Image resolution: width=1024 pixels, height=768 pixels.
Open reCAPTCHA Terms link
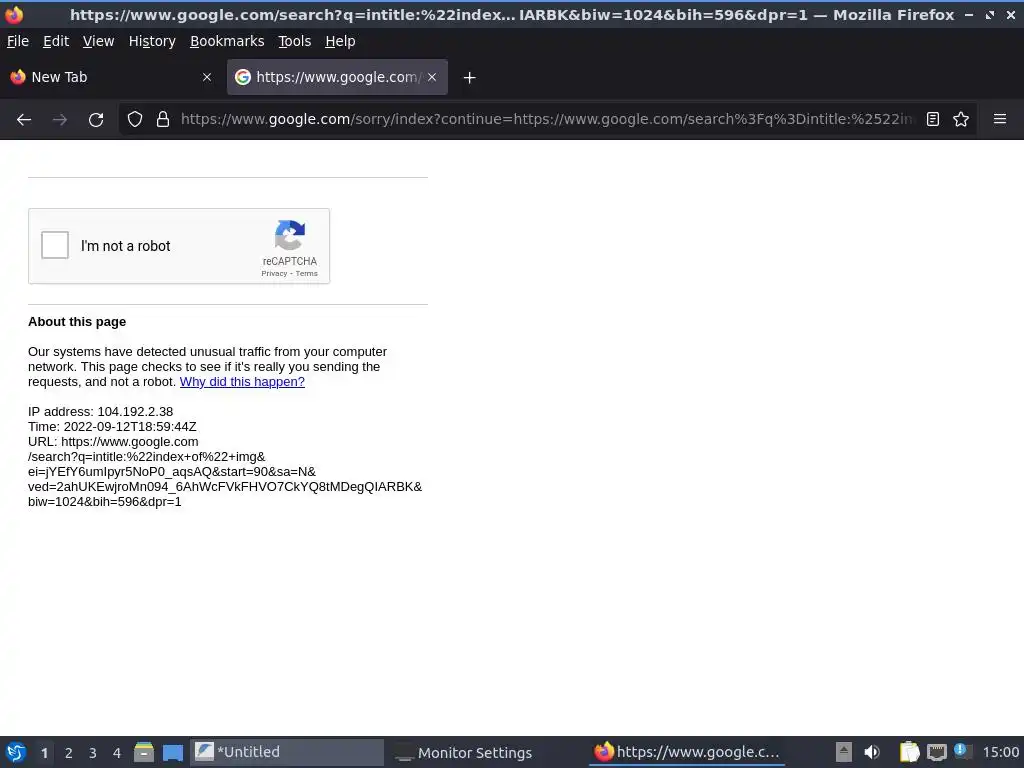pos(306,274)
